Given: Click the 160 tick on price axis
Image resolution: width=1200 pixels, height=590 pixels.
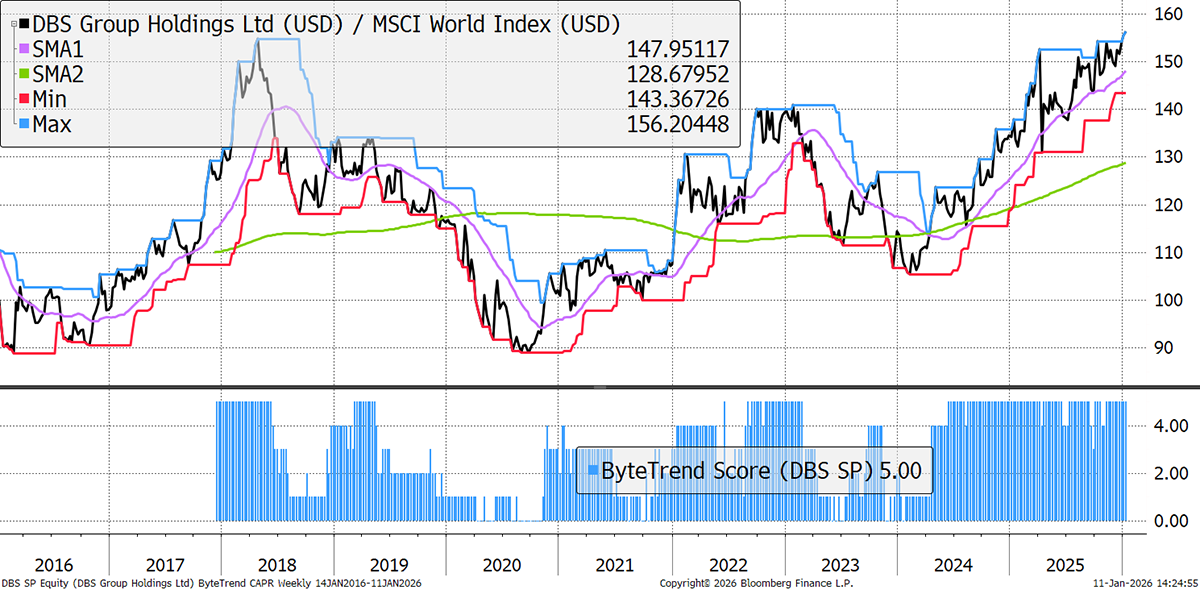Looking at the screenshot, I should click(x=1169, y=14).
